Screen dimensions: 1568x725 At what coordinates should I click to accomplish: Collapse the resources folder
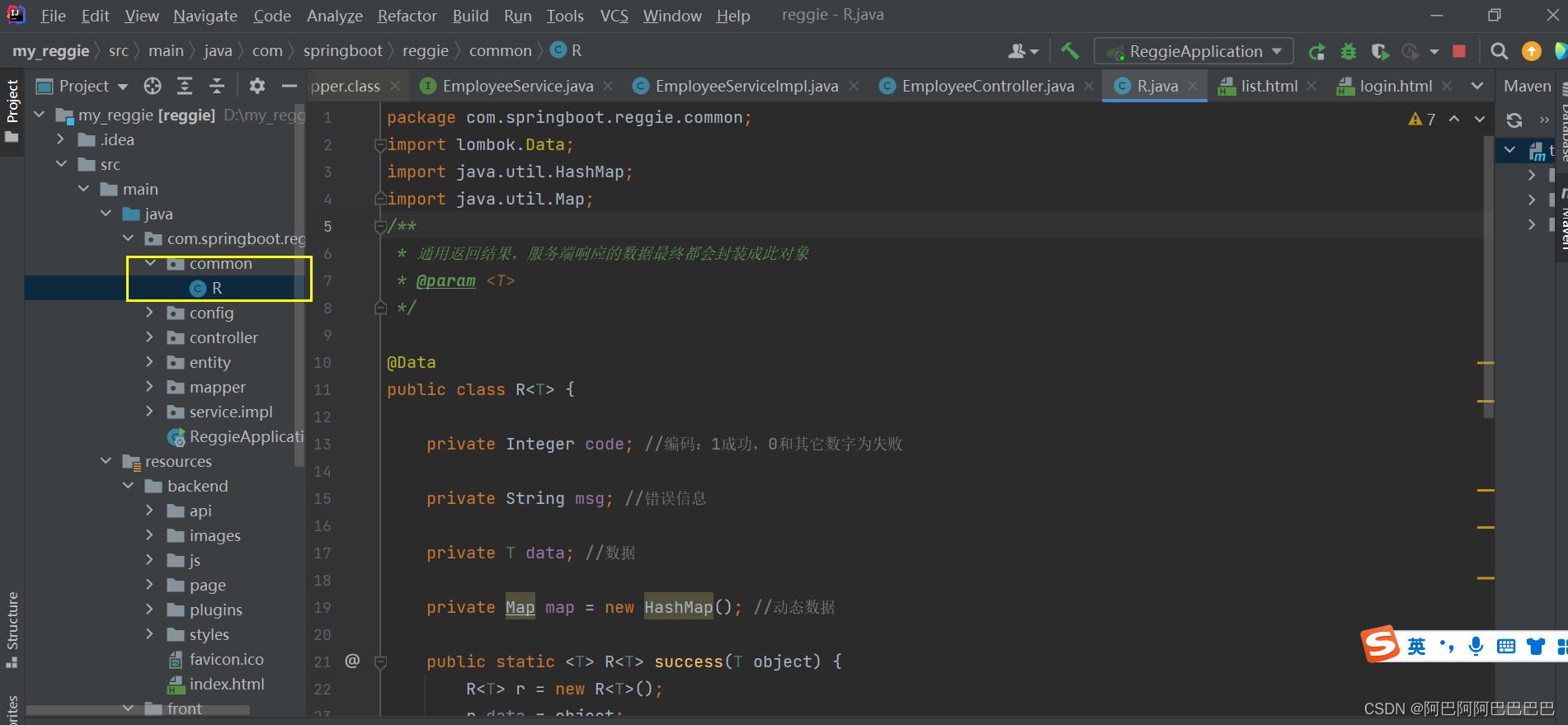click(106, 461)
